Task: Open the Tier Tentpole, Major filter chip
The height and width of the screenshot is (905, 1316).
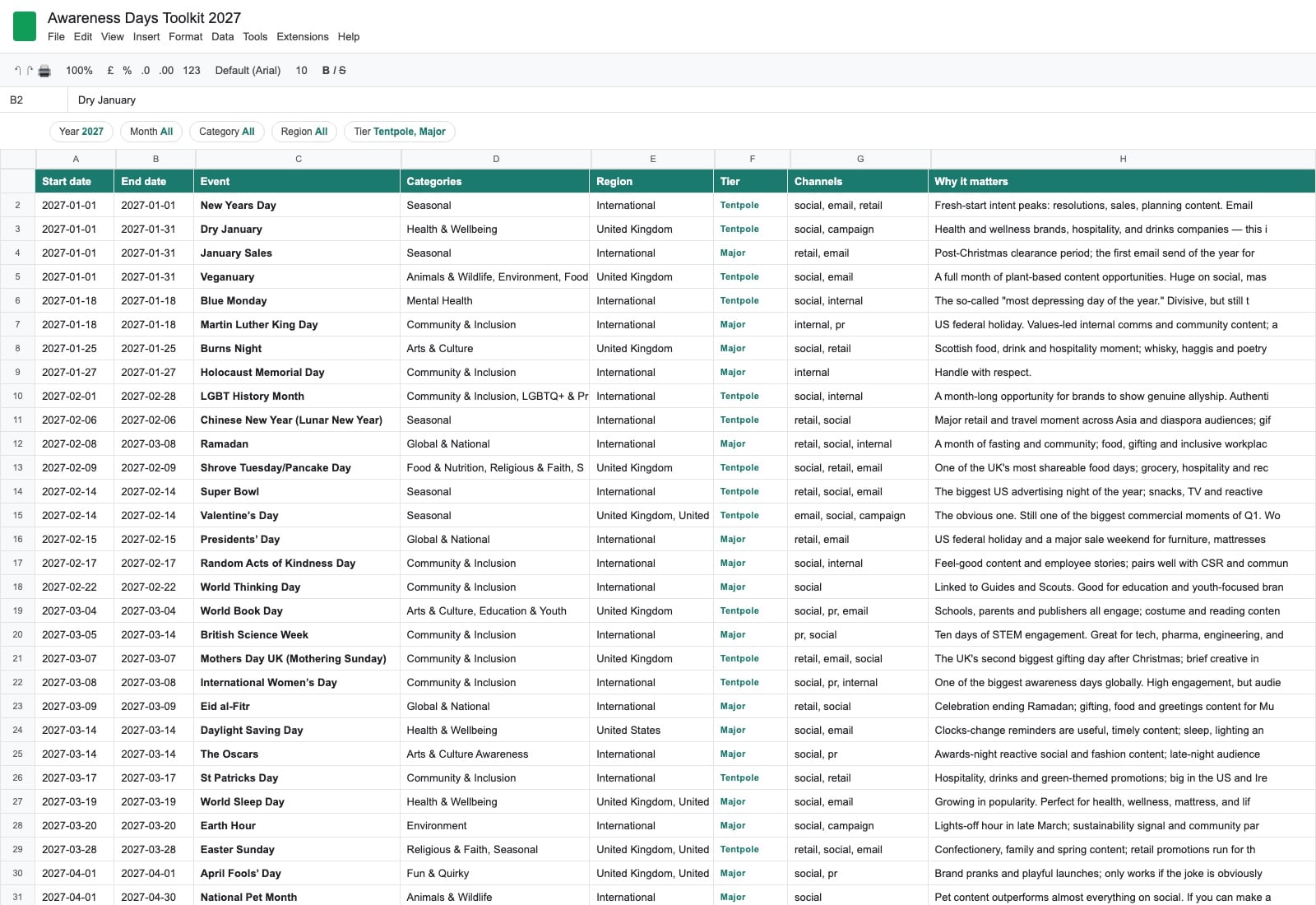Action: click(x=400, y=132)
